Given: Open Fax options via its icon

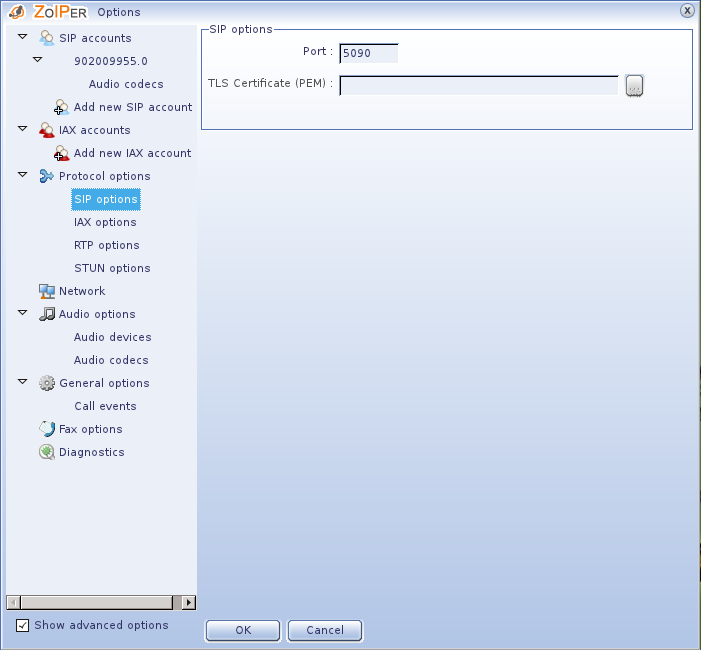Looking at the screenshot, I should tap(47, 429).
